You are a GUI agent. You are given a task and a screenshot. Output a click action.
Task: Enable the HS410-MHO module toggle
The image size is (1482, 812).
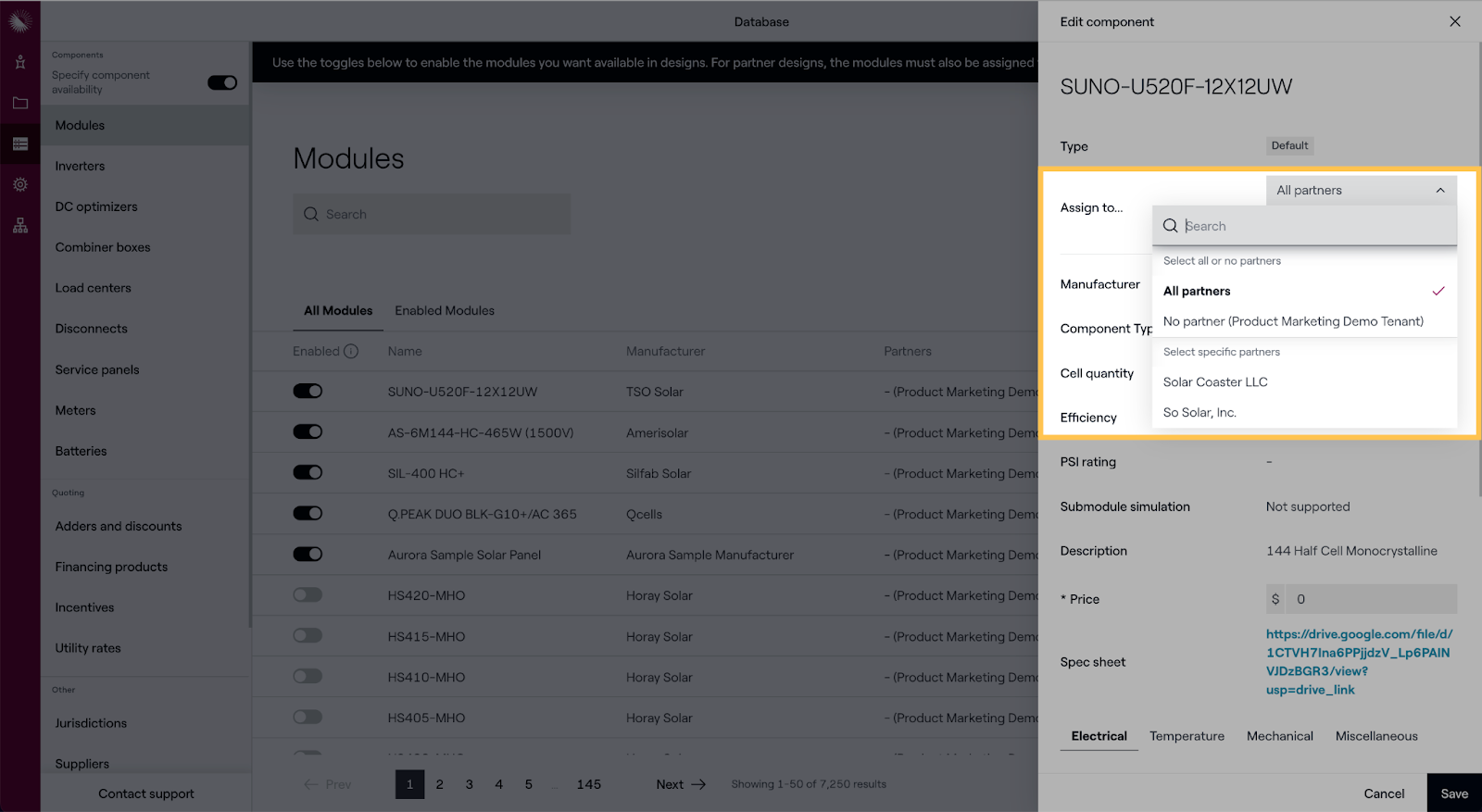pos(308,676)
